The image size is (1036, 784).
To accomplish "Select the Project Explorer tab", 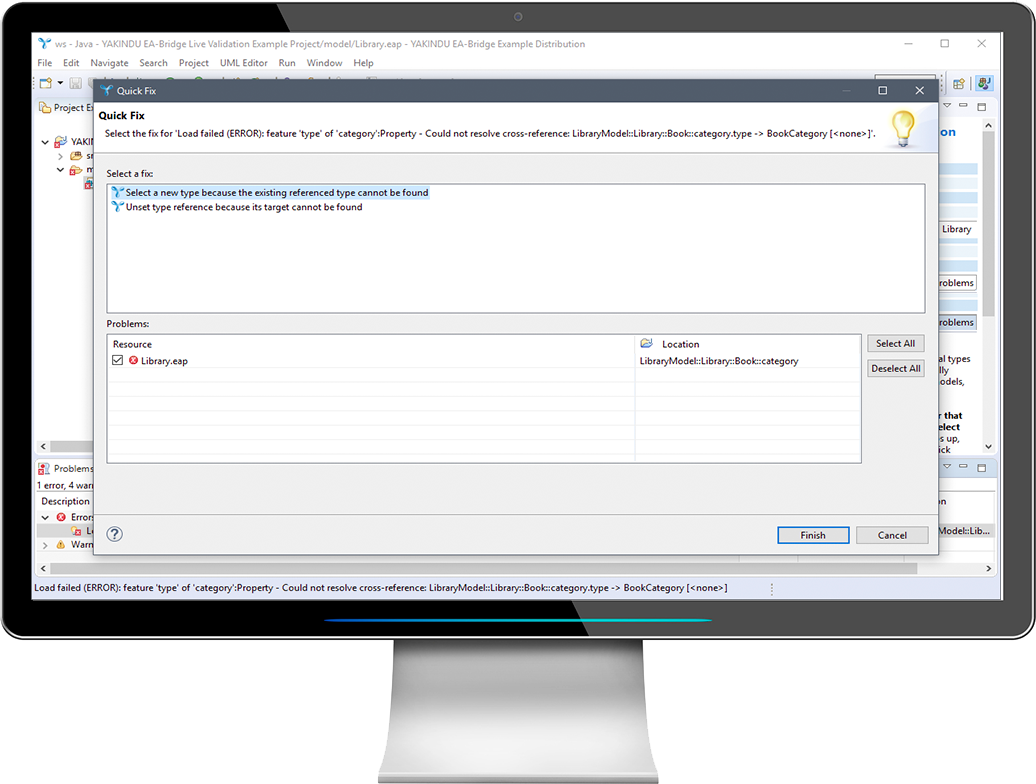I will (65, 108).
